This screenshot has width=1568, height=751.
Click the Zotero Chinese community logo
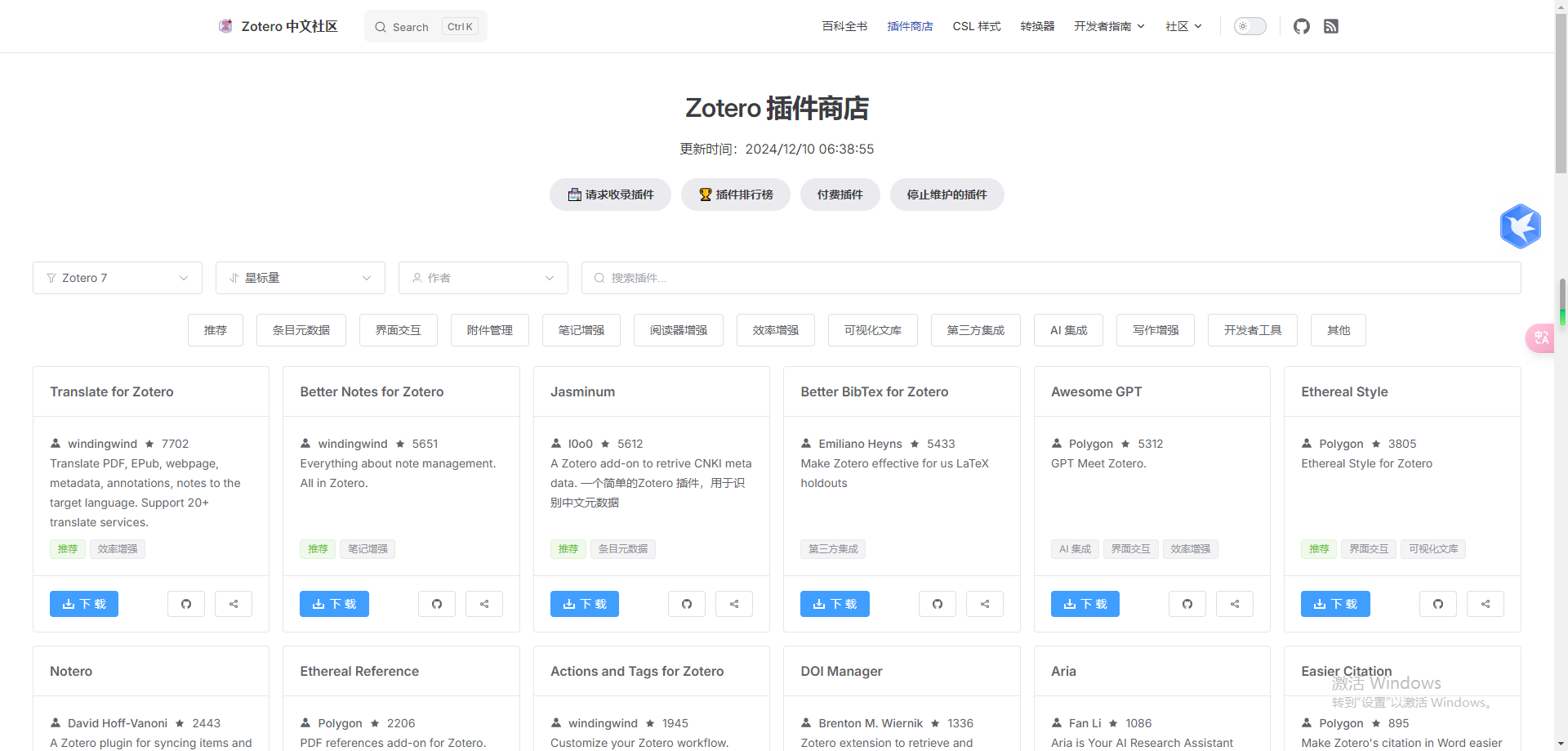225,26
